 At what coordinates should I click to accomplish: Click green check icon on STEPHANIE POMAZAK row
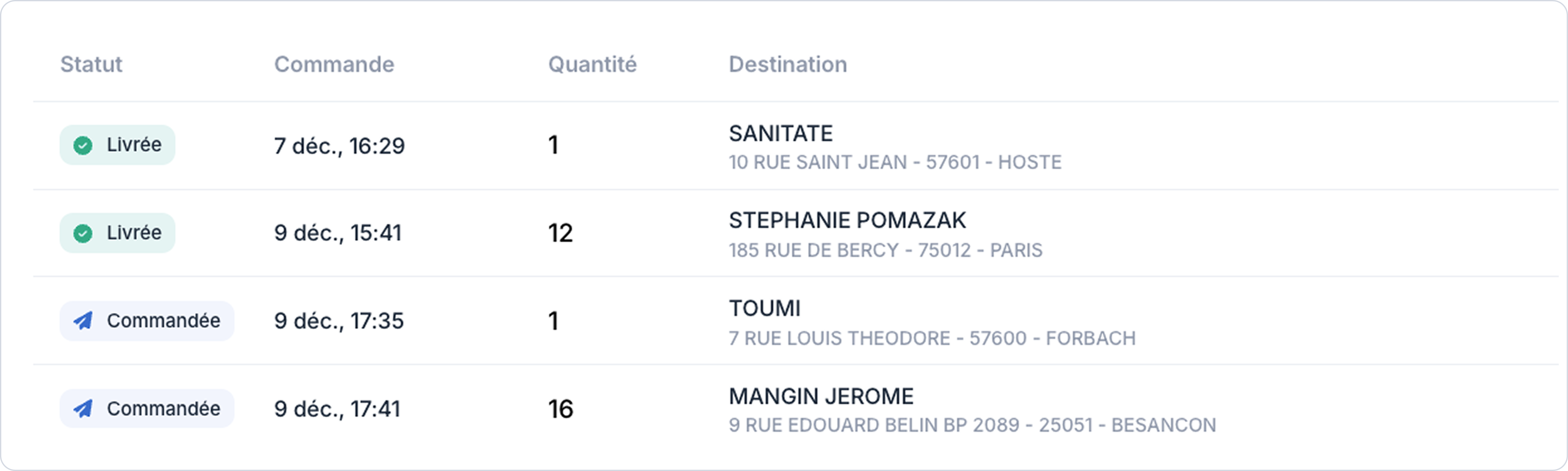(x=83, y=233)
